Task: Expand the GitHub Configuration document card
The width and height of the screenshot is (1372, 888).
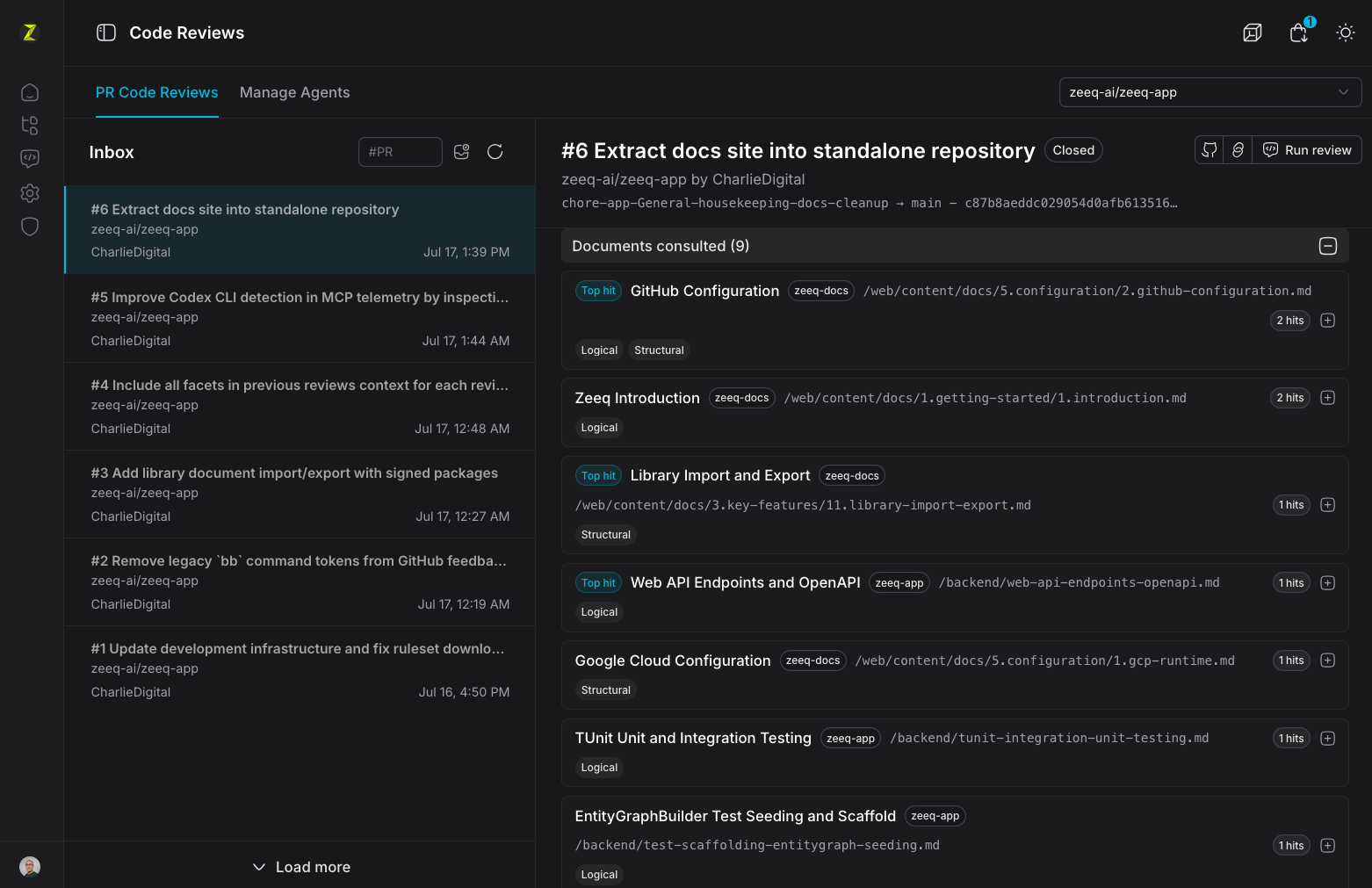Action: click(1328, 321)
